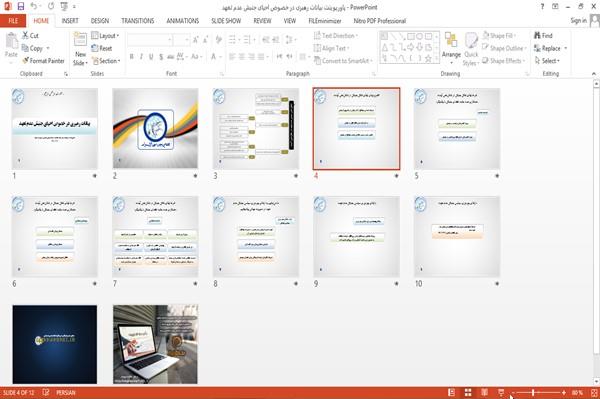Open the Find tool
Viewport: 600px width, 399px height.
click(x=543, y=36)
